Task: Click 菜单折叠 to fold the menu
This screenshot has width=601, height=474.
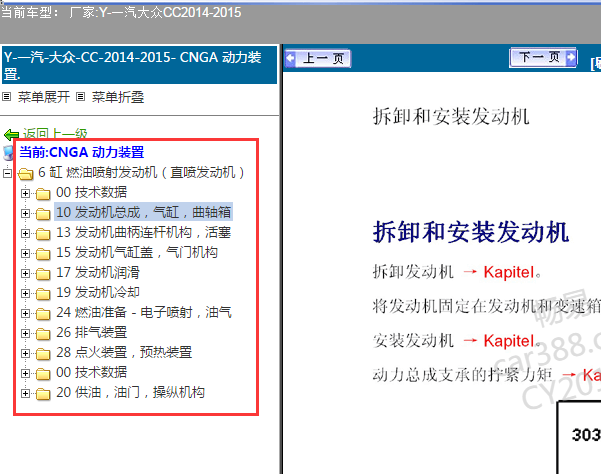Action: (118, 97)
